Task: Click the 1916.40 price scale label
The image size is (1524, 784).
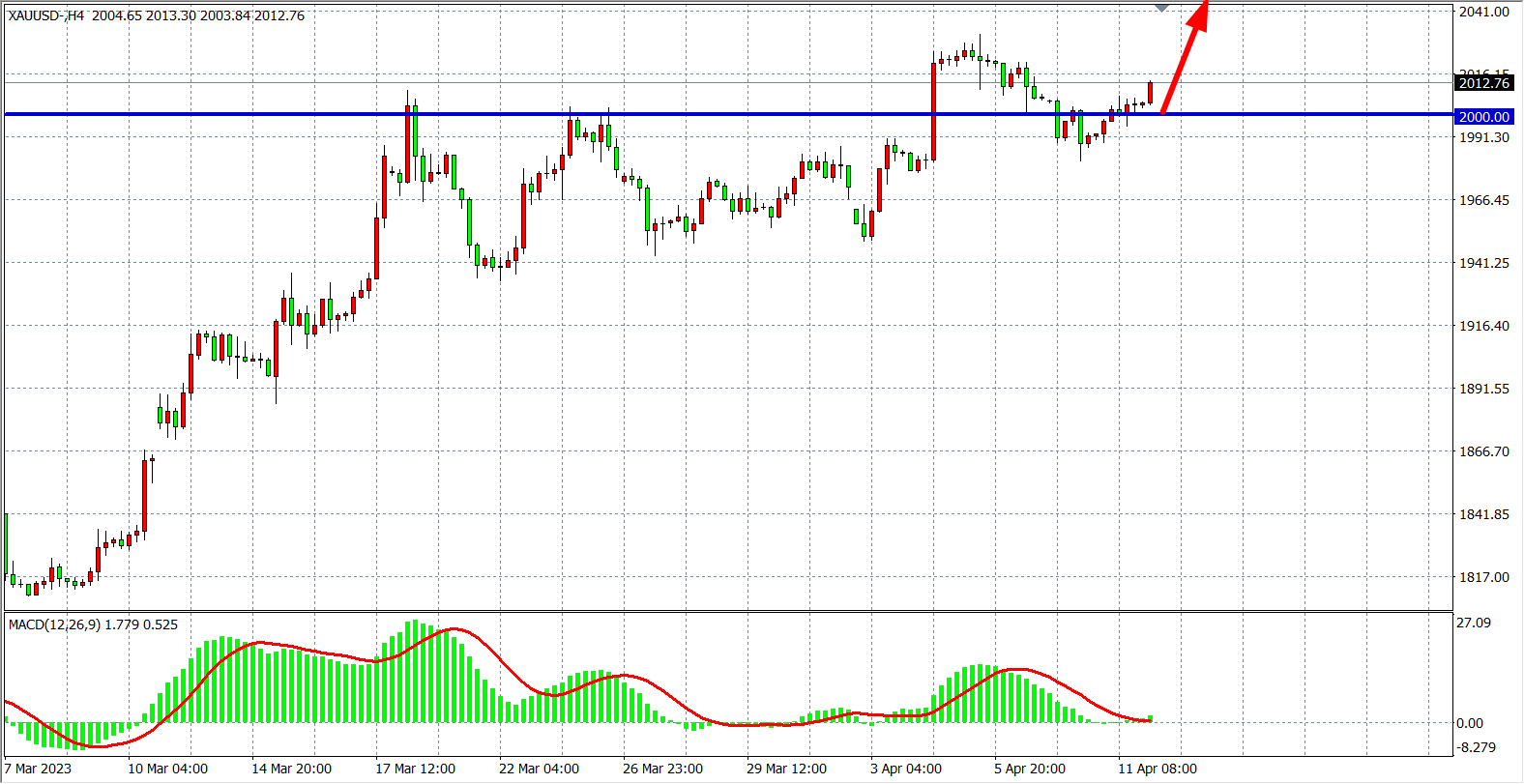Action: tap(1483, 326)
